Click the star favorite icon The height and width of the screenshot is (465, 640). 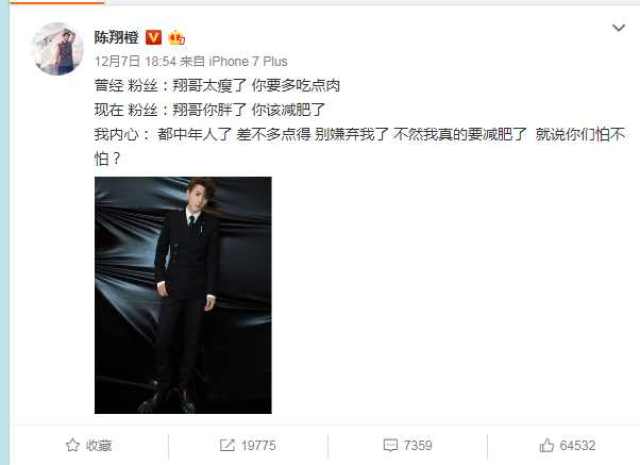[73, 445]
